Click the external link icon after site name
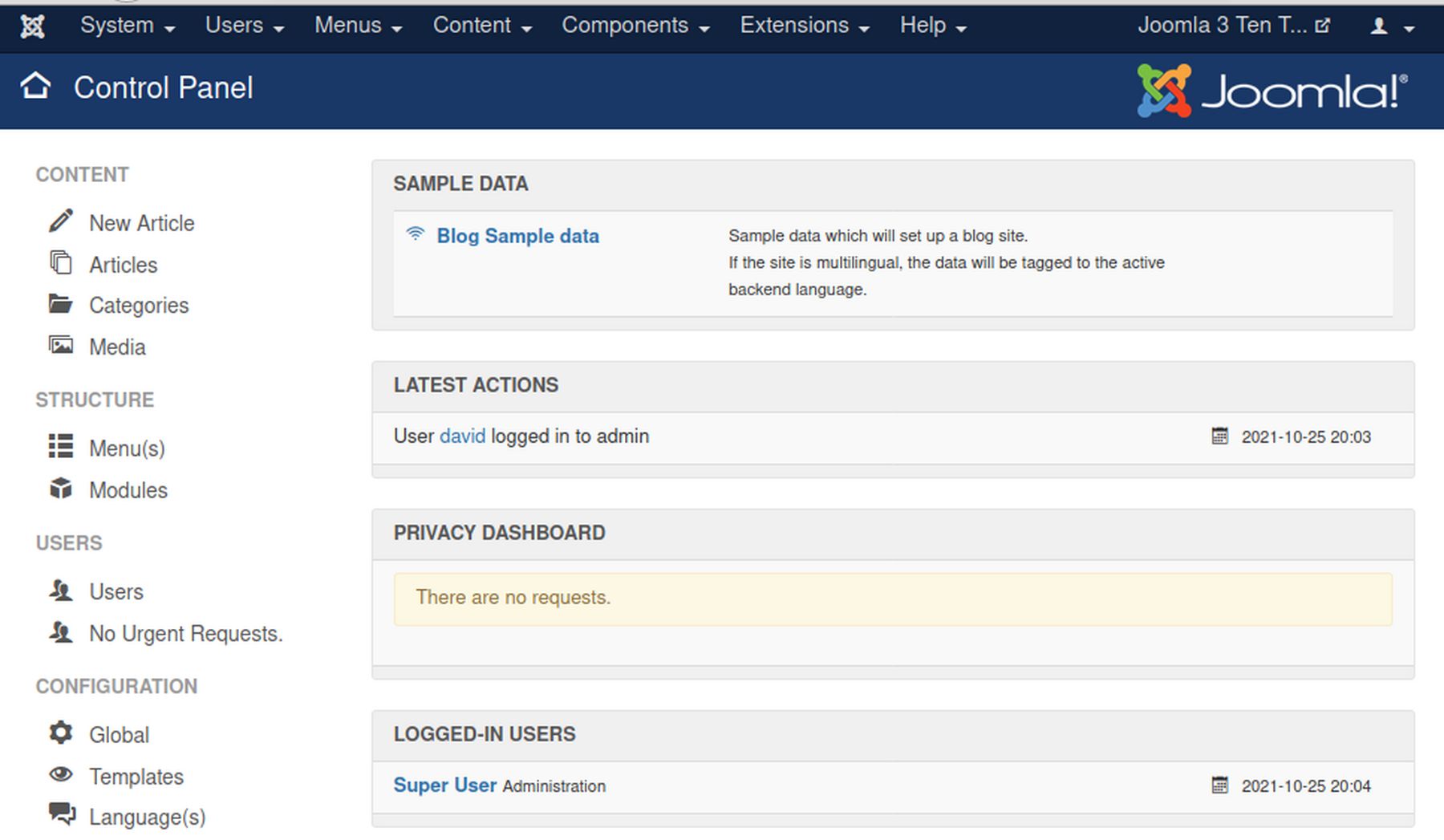Viewport: 1444px width, 840px height. click(1323, 26)
